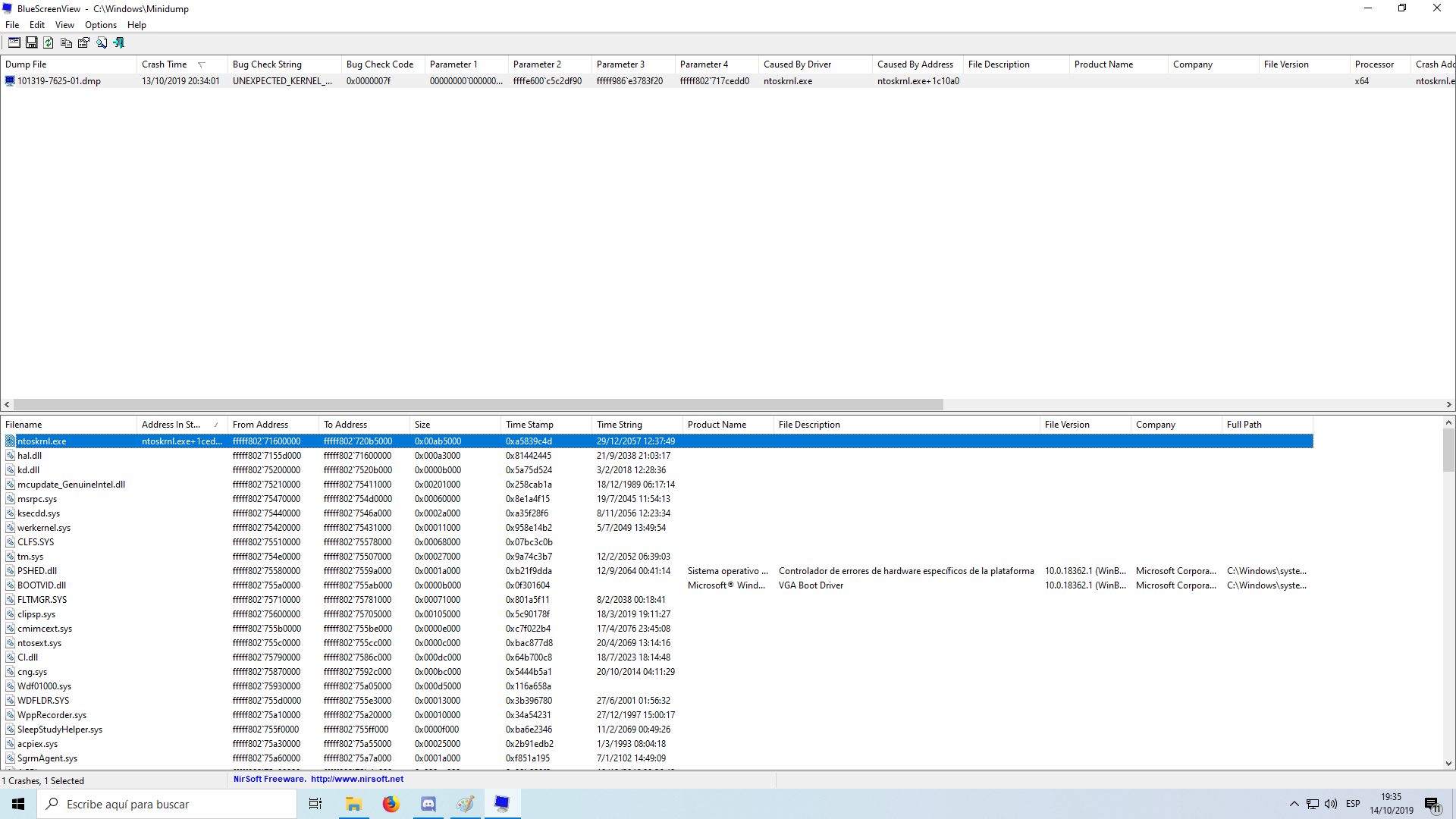The image size is (1456, 819).
Task: Select the SleepStudyHelper.sys row
Action: 657,730
